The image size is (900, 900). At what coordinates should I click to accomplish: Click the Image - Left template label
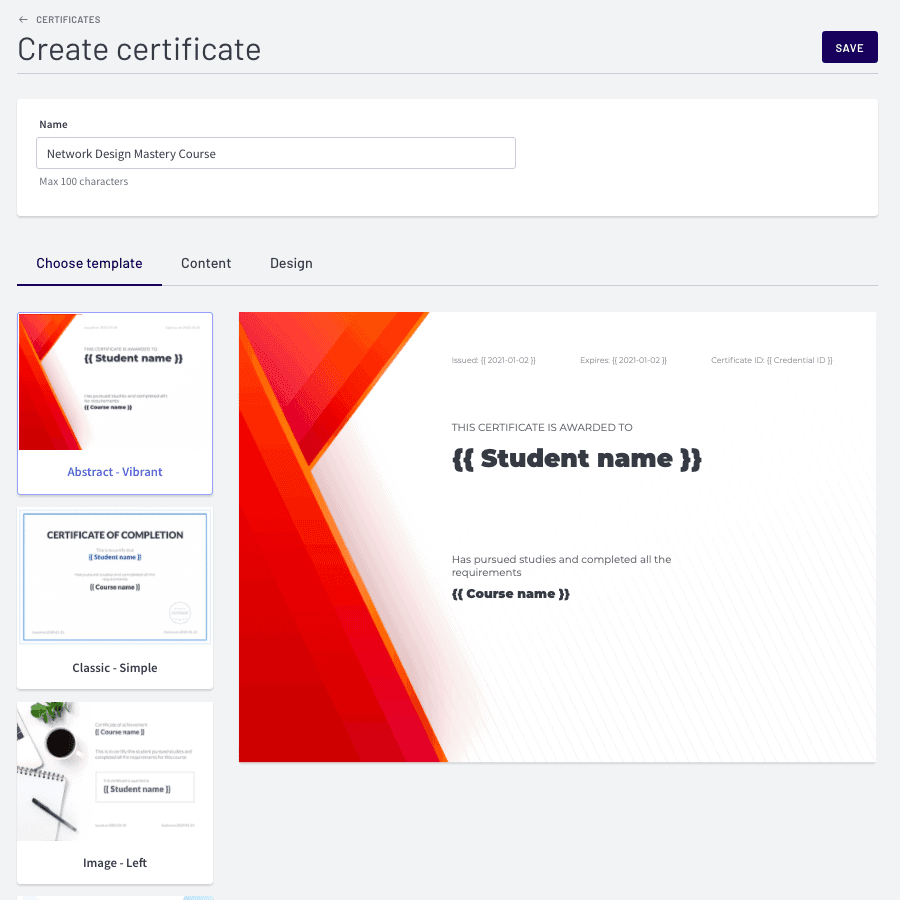(x=115, y=863)
